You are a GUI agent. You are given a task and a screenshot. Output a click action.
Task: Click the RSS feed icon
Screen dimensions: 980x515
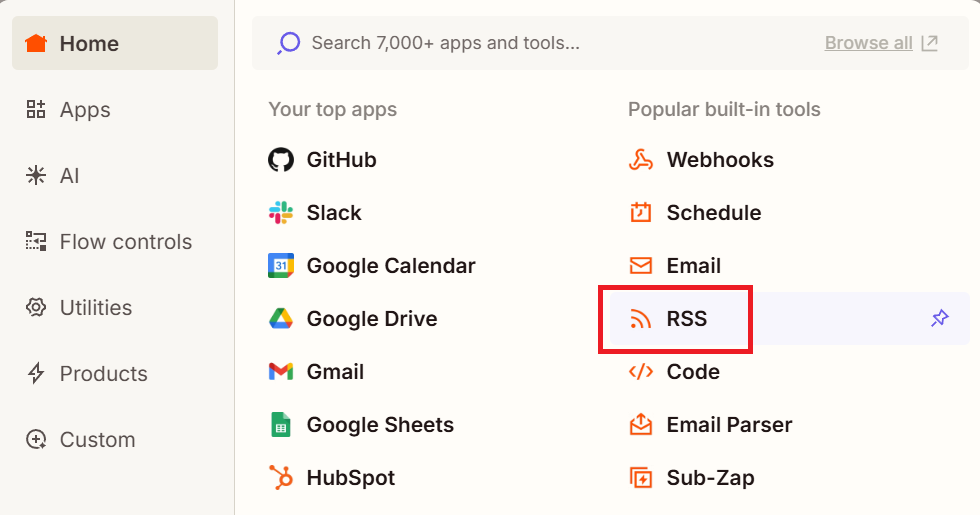pyautogui.click(x=641, y=319)
